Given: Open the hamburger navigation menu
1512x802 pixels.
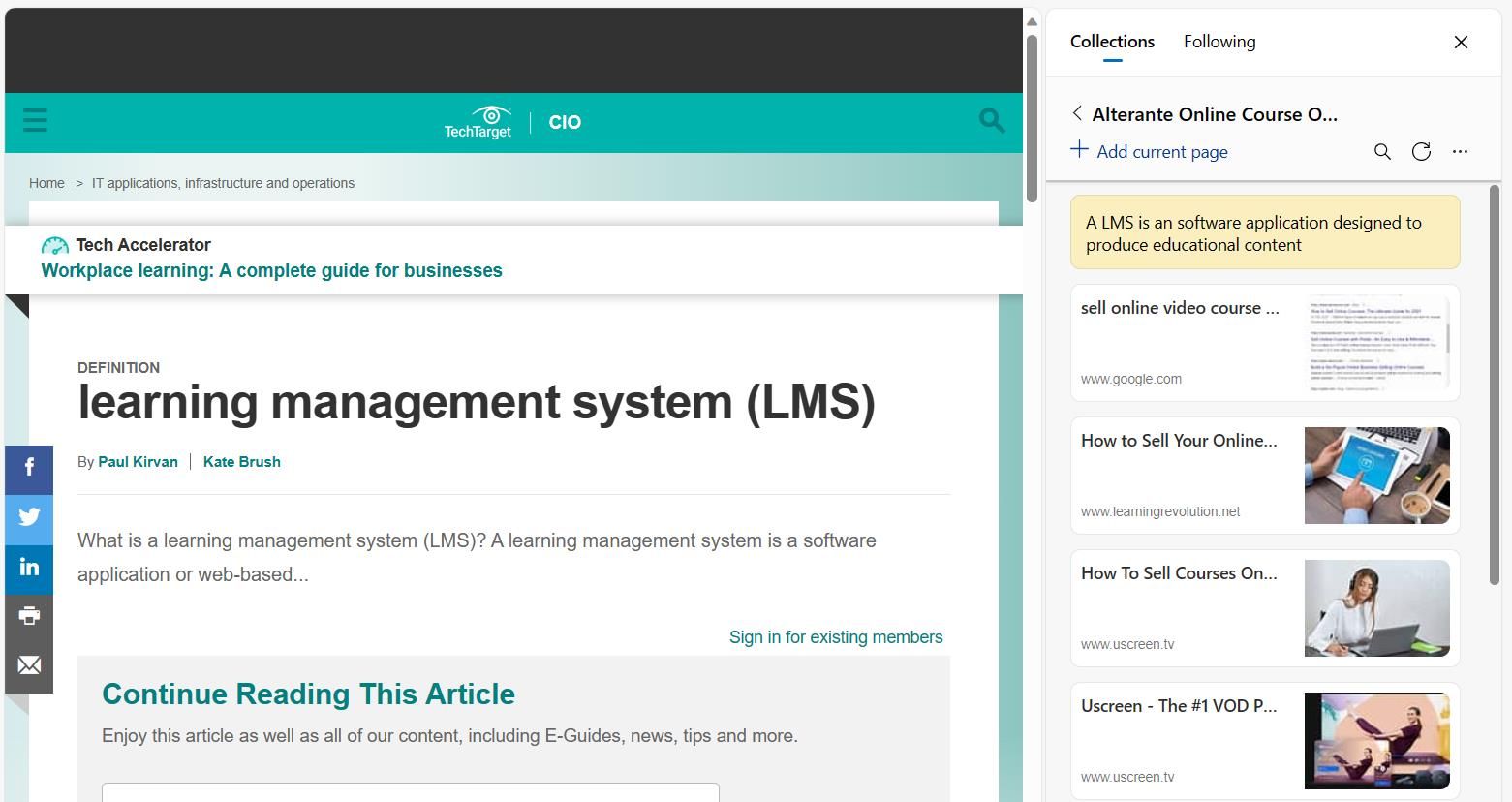Looking at the screenshot, I should click(35, 120).
